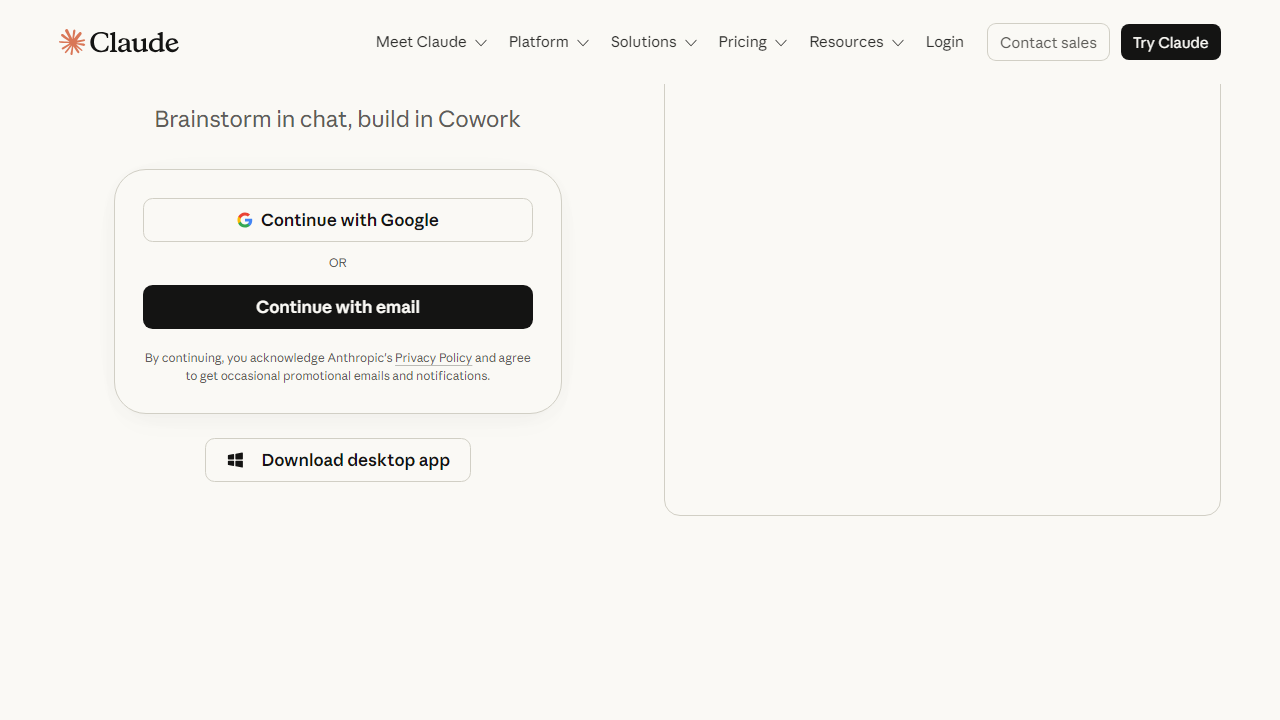Click the Claude starburst logo icon
Viewport: 1280px width, 720px height.
point(72,42)
